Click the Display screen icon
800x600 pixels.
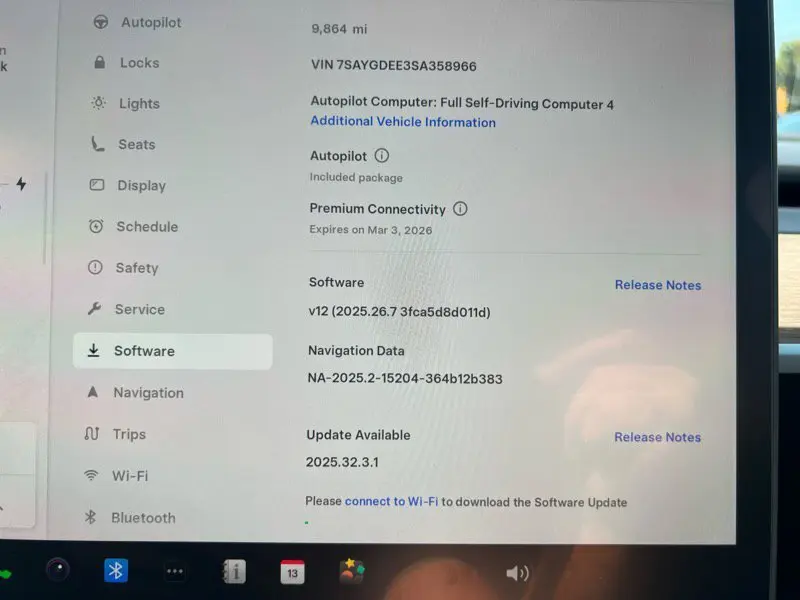click(x=96, y=185)
